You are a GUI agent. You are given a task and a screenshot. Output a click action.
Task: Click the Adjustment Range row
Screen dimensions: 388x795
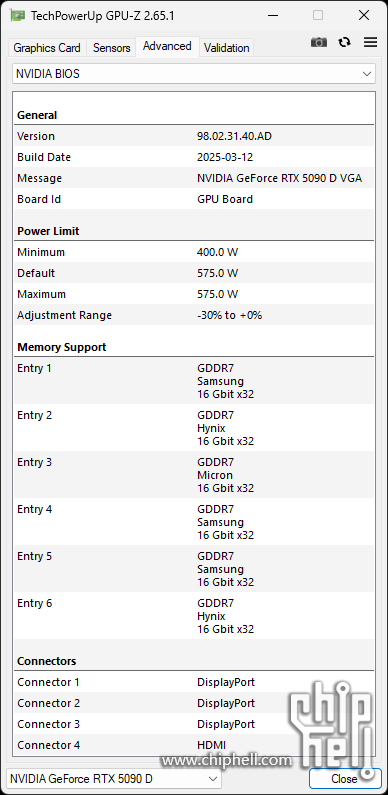[x=194, y=315]
